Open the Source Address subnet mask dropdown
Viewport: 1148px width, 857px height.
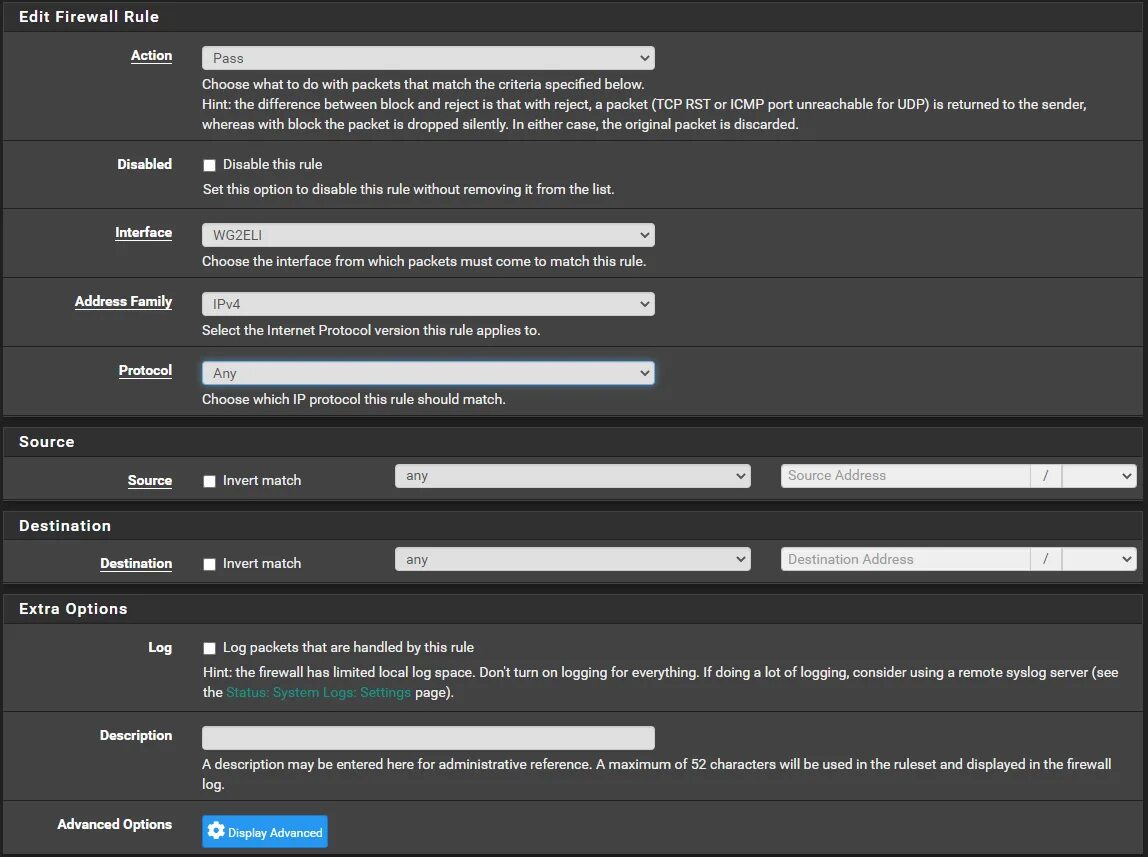(x=1099, y=476)
